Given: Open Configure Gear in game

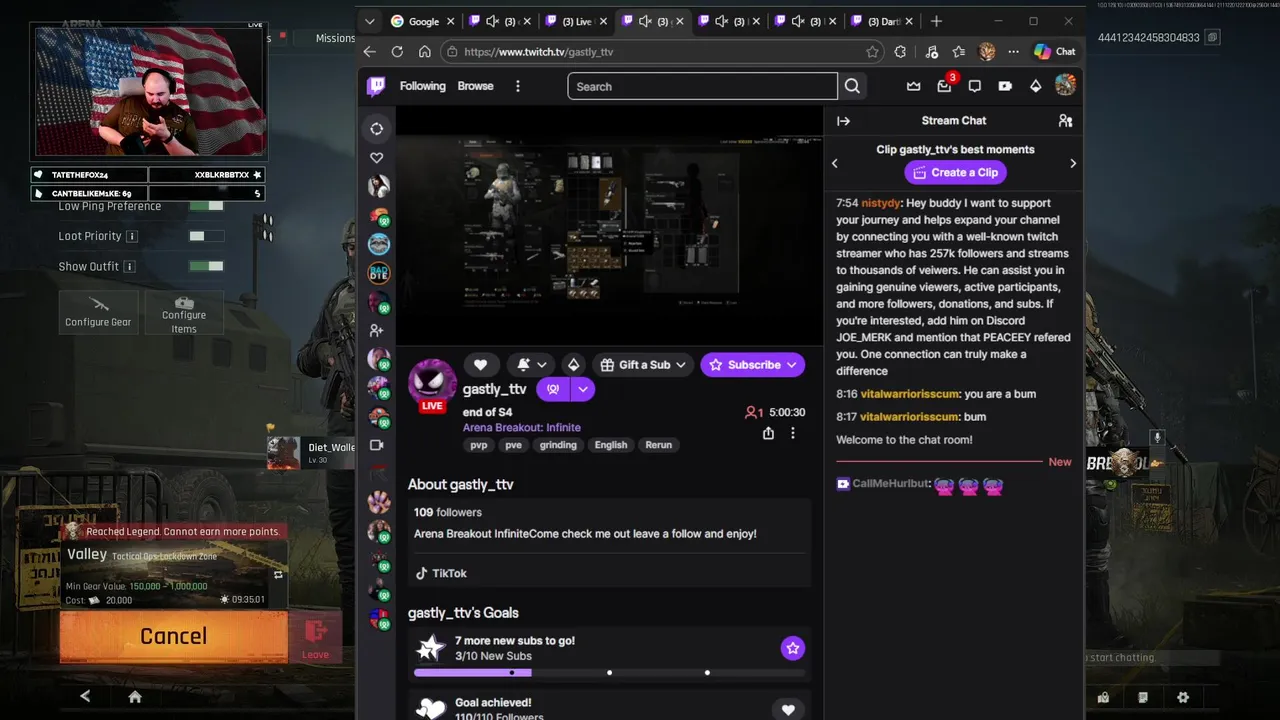Looking at the screenshot, I should (98, 312).
